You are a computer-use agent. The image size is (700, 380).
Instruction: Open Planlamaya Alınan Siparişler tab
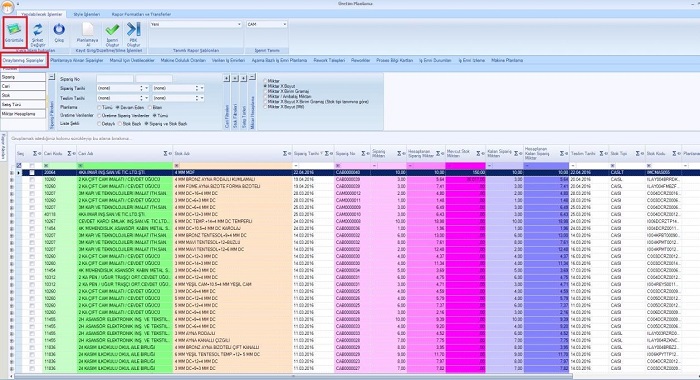[77, 60]
